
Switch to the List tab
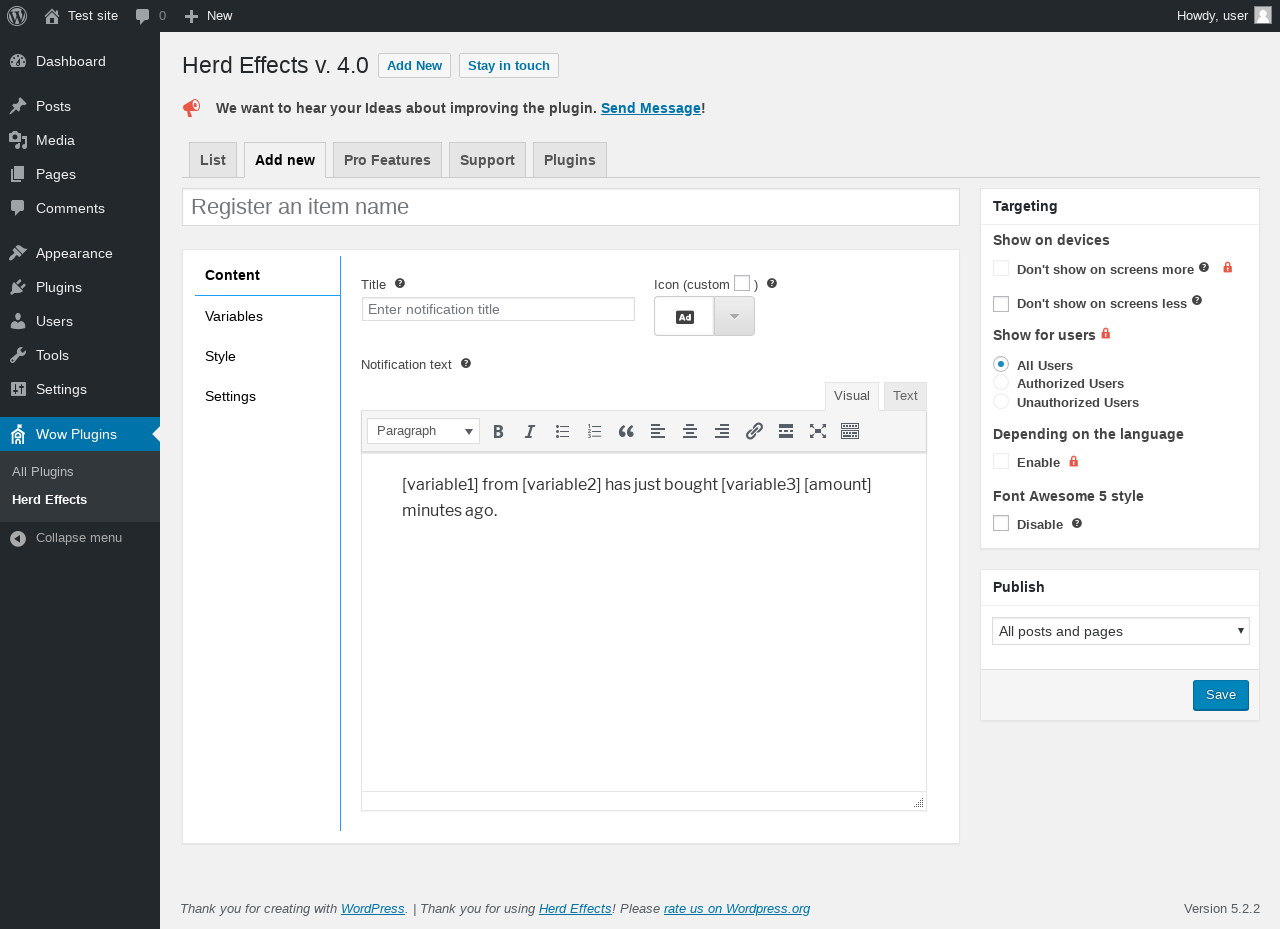213,160
